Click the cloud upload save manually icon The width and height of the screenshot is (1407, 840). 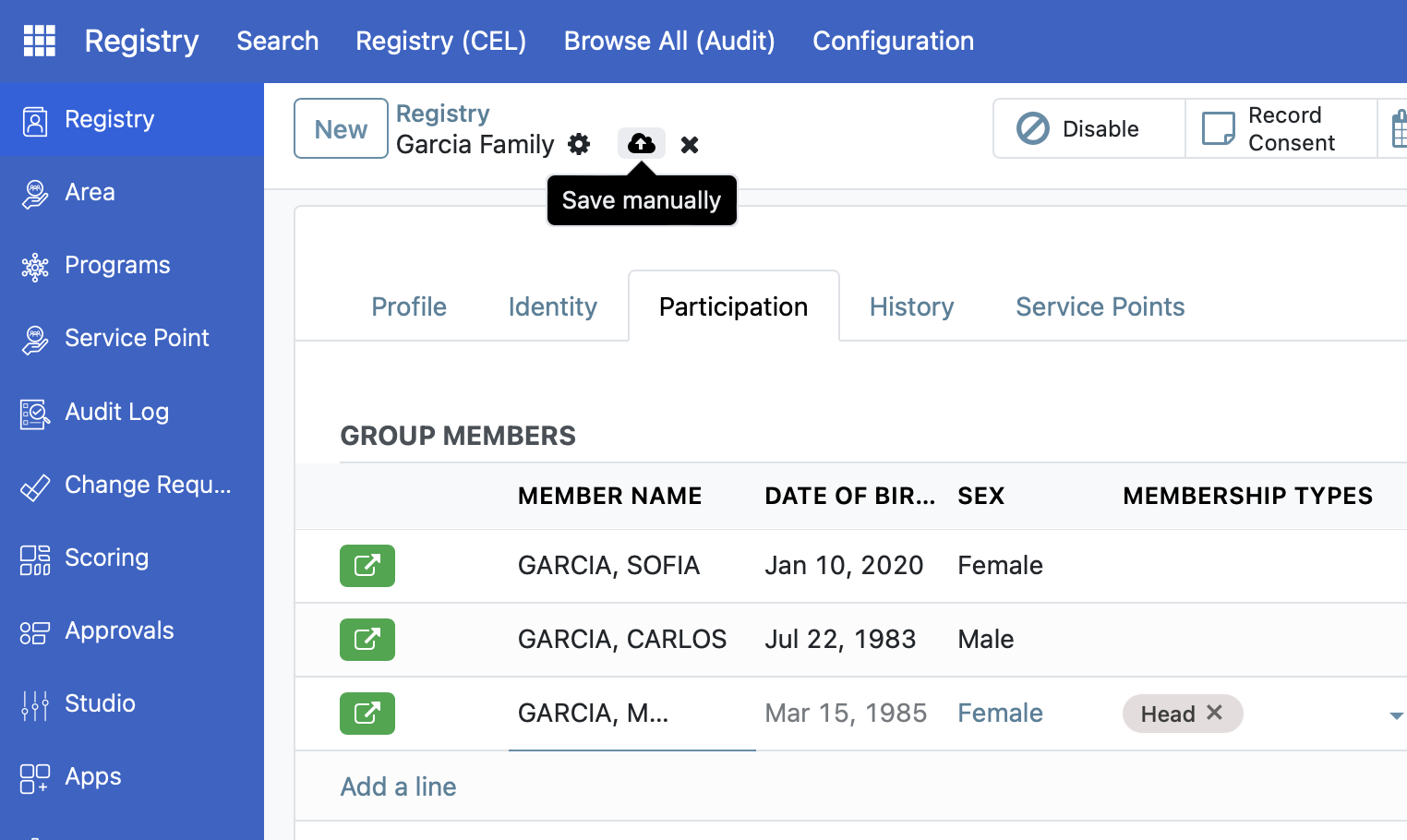point(641,143)
